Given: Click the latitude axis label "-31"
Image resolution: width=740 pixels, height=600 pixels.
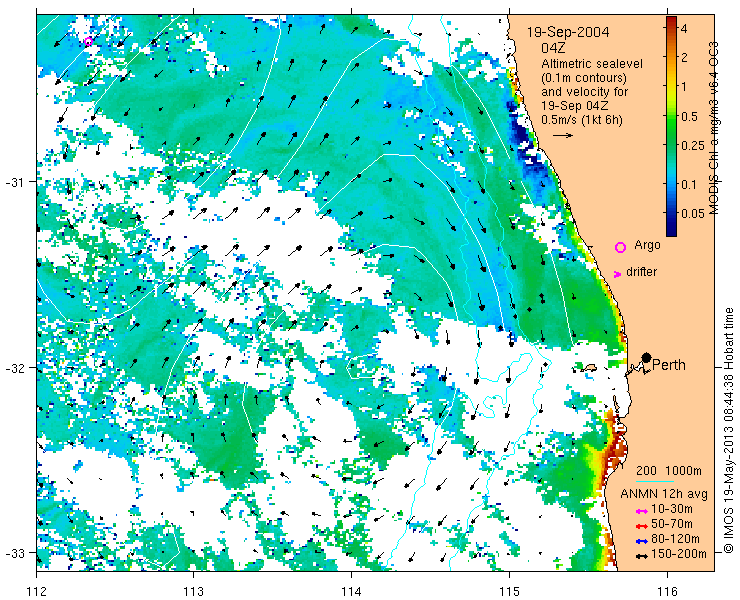Looking at the screenshot, I should pos(17,182).
